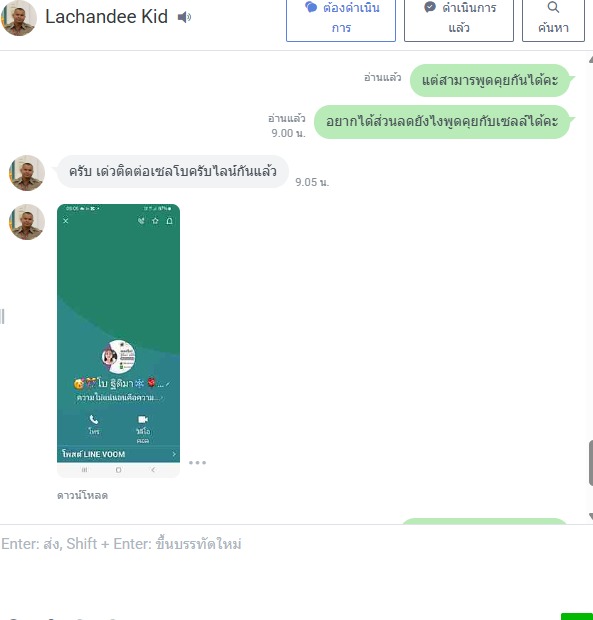Download the image via ดาวน์โหลด link
This screenshot has width=593, height=620.
[x=82, y=495]
